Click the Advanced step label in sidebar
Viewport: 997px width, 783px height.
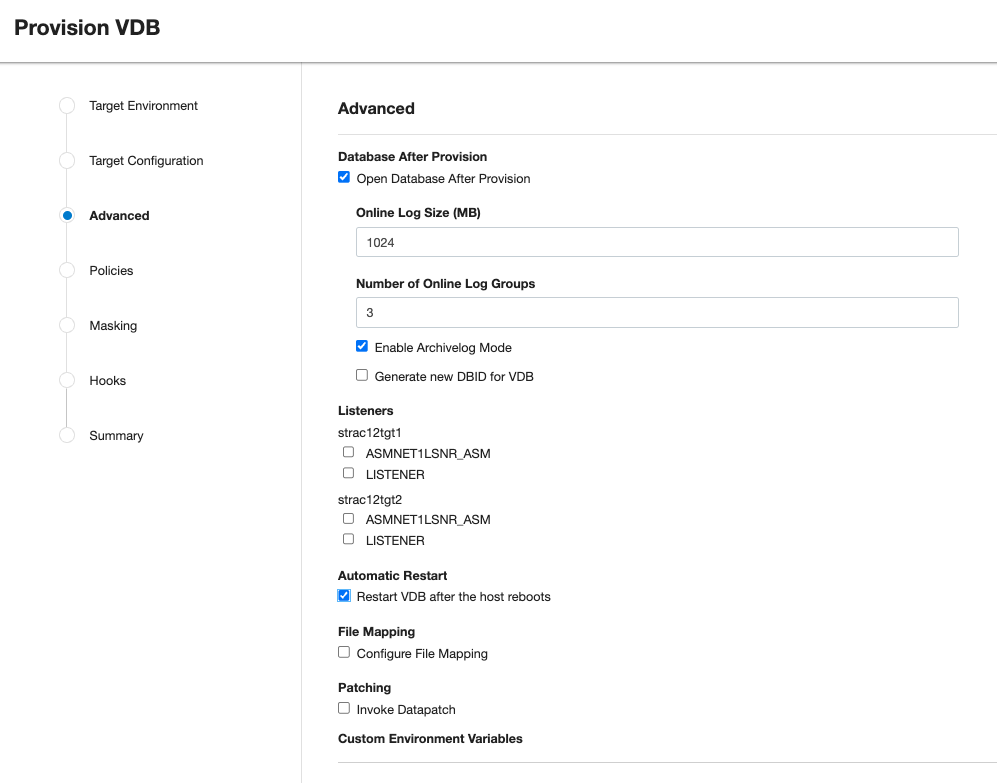pos(119,216)
